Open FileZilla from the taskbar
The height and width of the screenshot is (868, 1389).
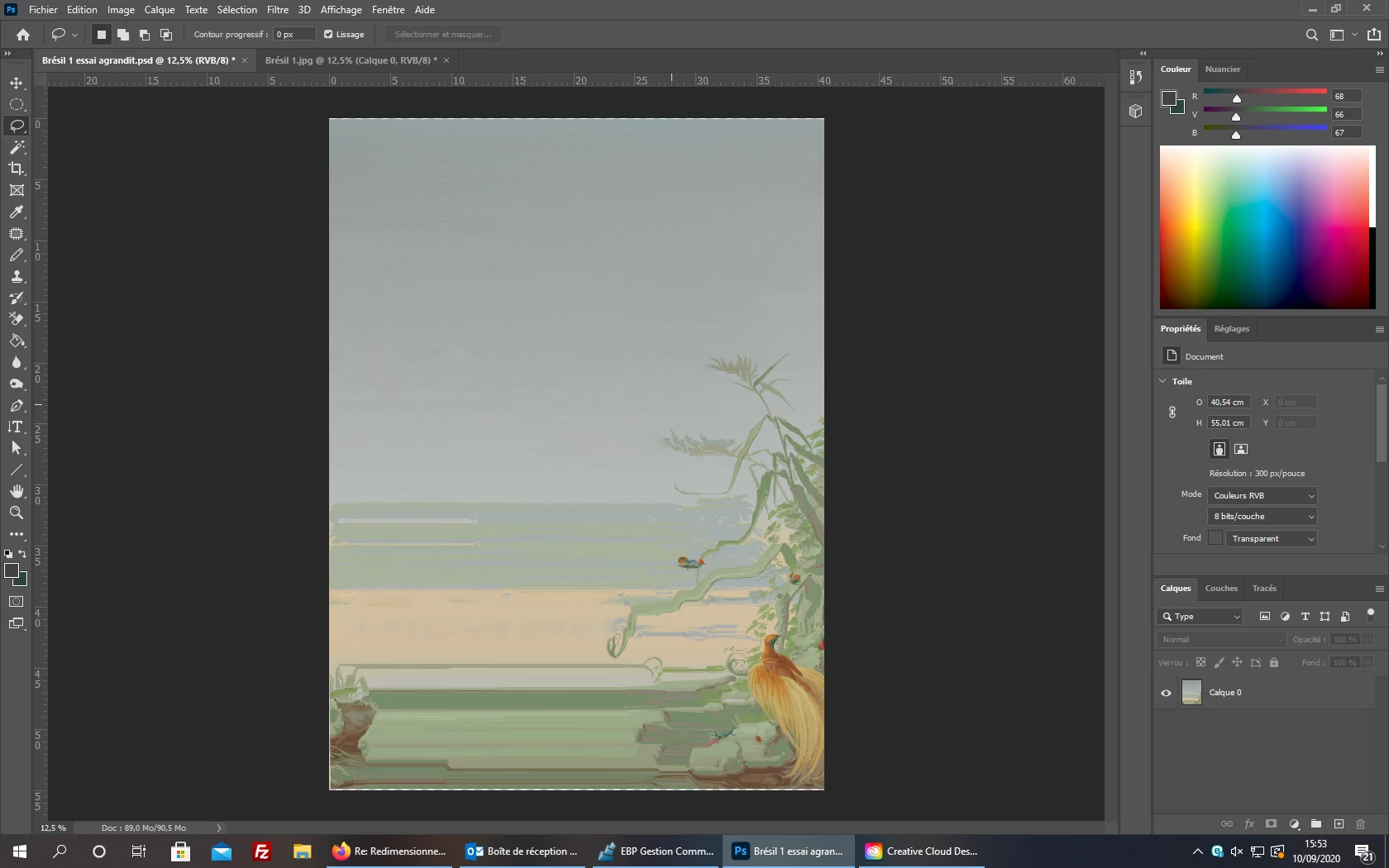[x=262, y=851]
